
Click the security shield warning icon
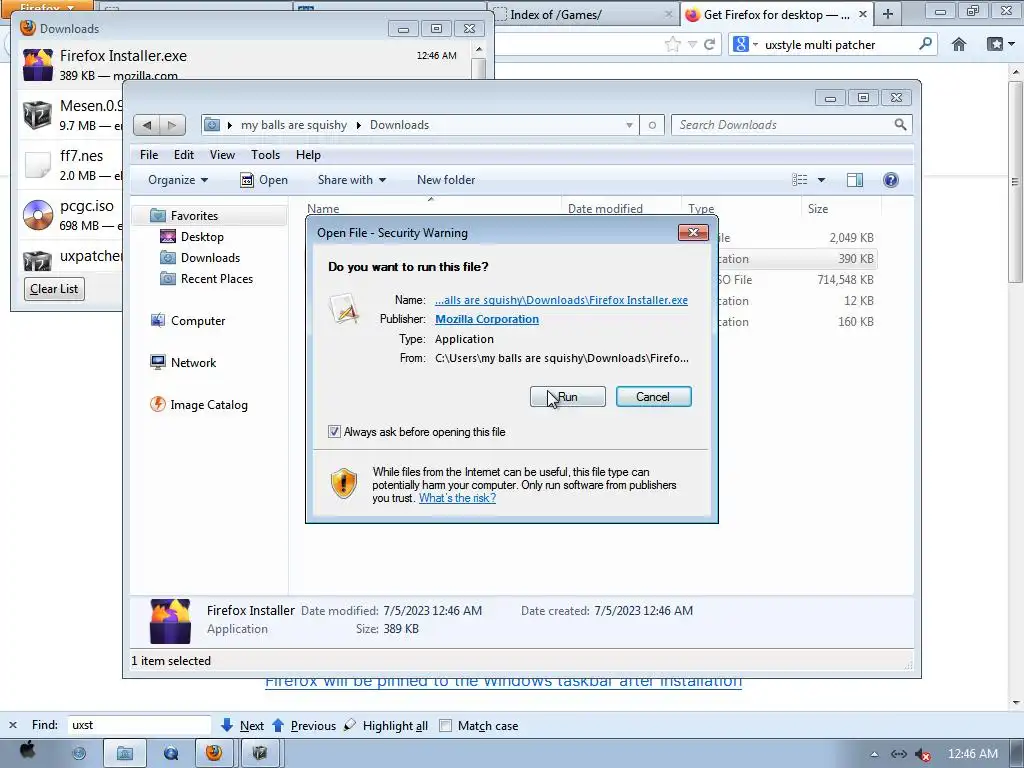point(344,483)
